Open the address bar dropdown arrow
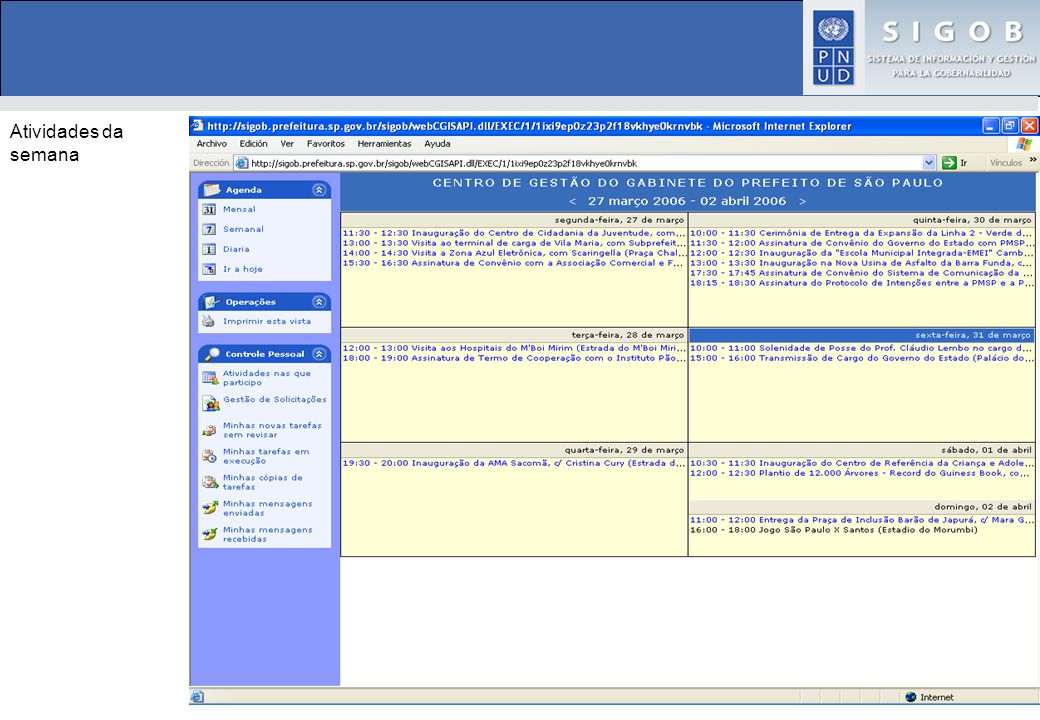The height and width of the screenshot is (720, 1040). coord(929,162)
